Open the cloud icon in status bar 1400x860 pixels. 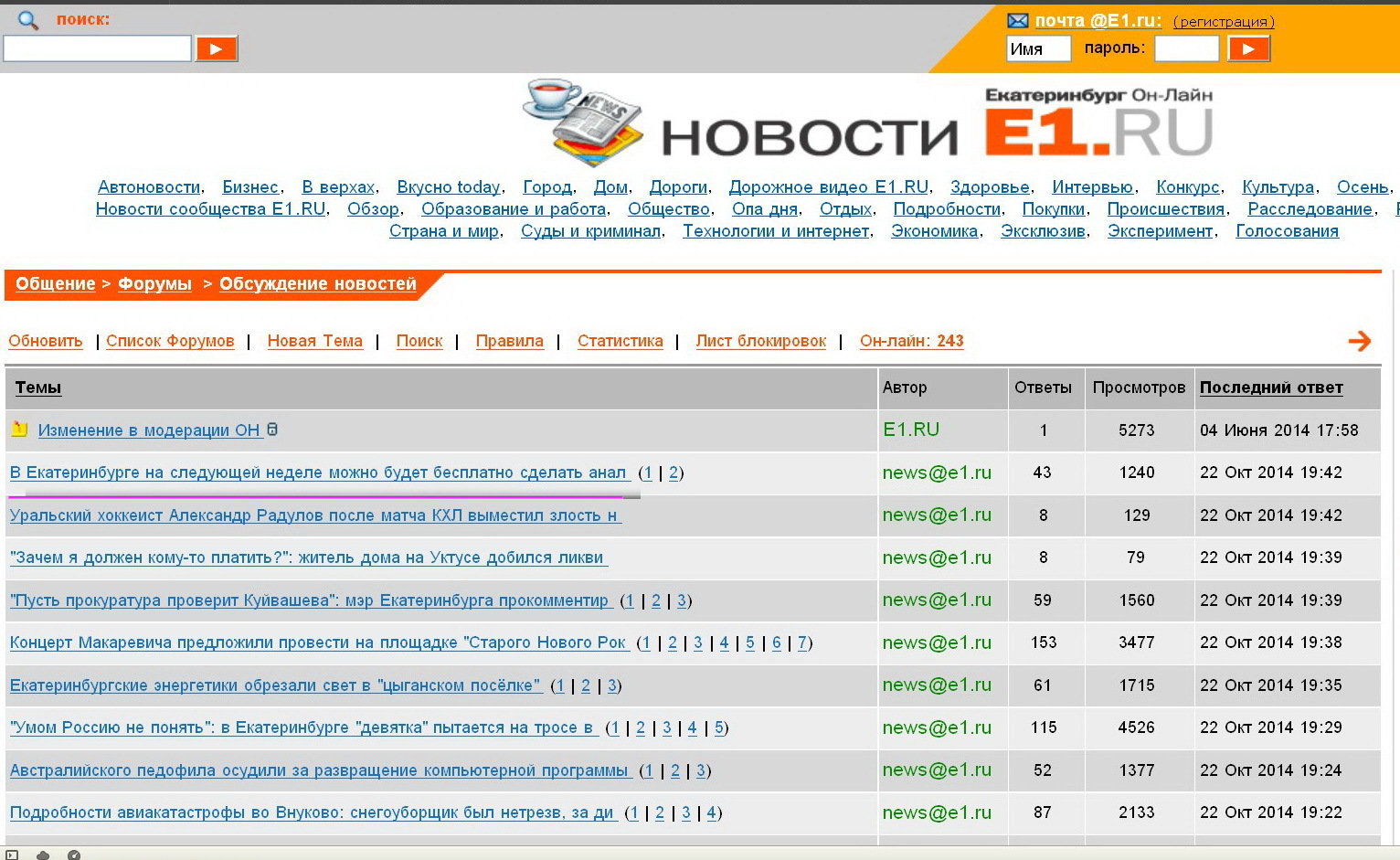42,855
